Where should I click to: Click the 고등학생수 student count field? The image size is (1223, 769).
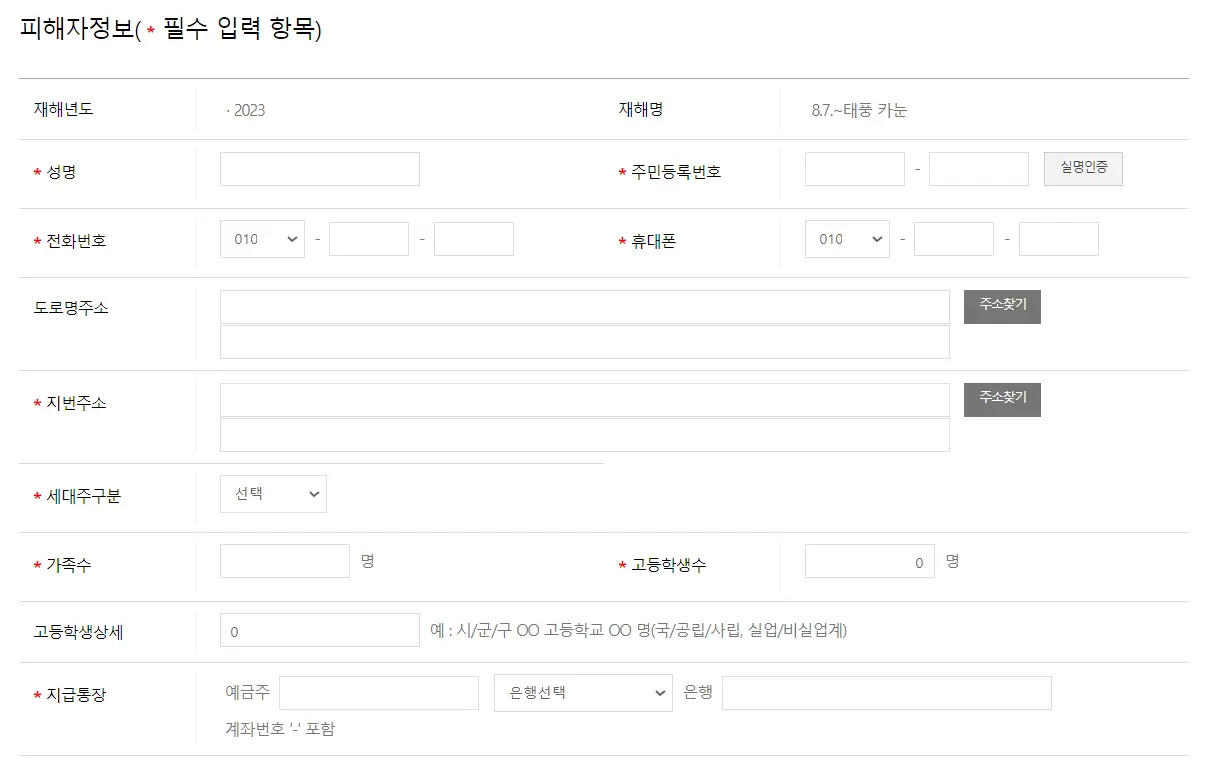tap(869, 560)
